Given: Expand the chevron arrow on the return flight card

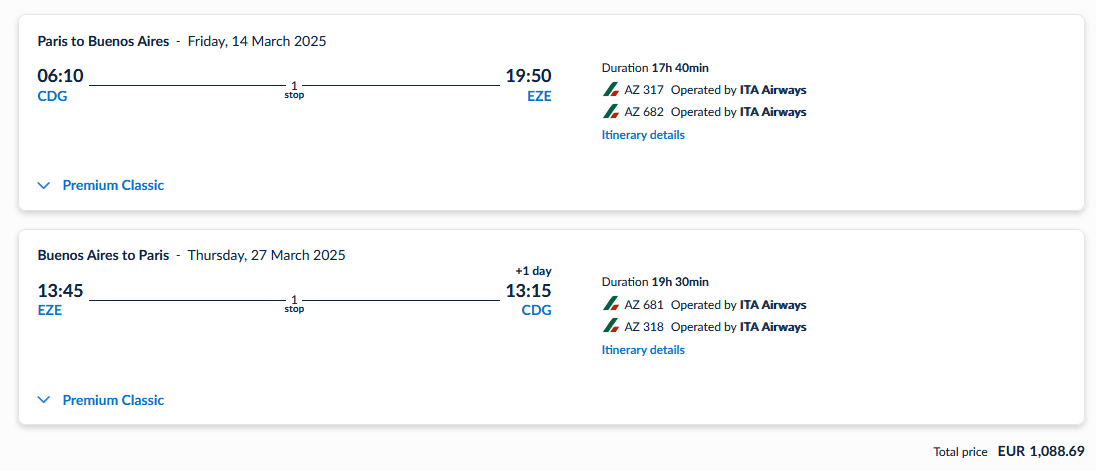Looking at the screenshot, I should click(43, 400).
